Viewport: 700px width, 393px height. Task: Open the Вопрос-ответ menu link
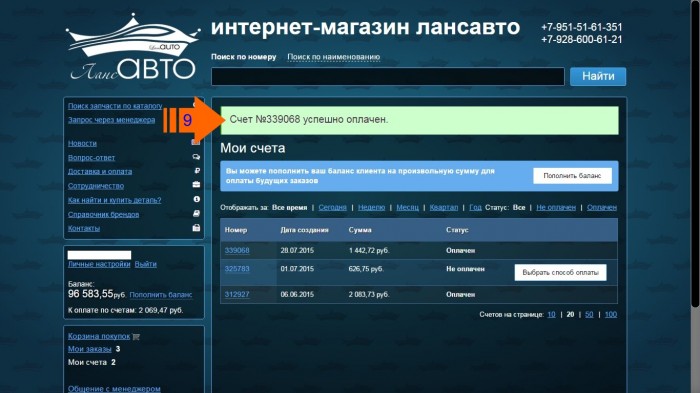92,157
